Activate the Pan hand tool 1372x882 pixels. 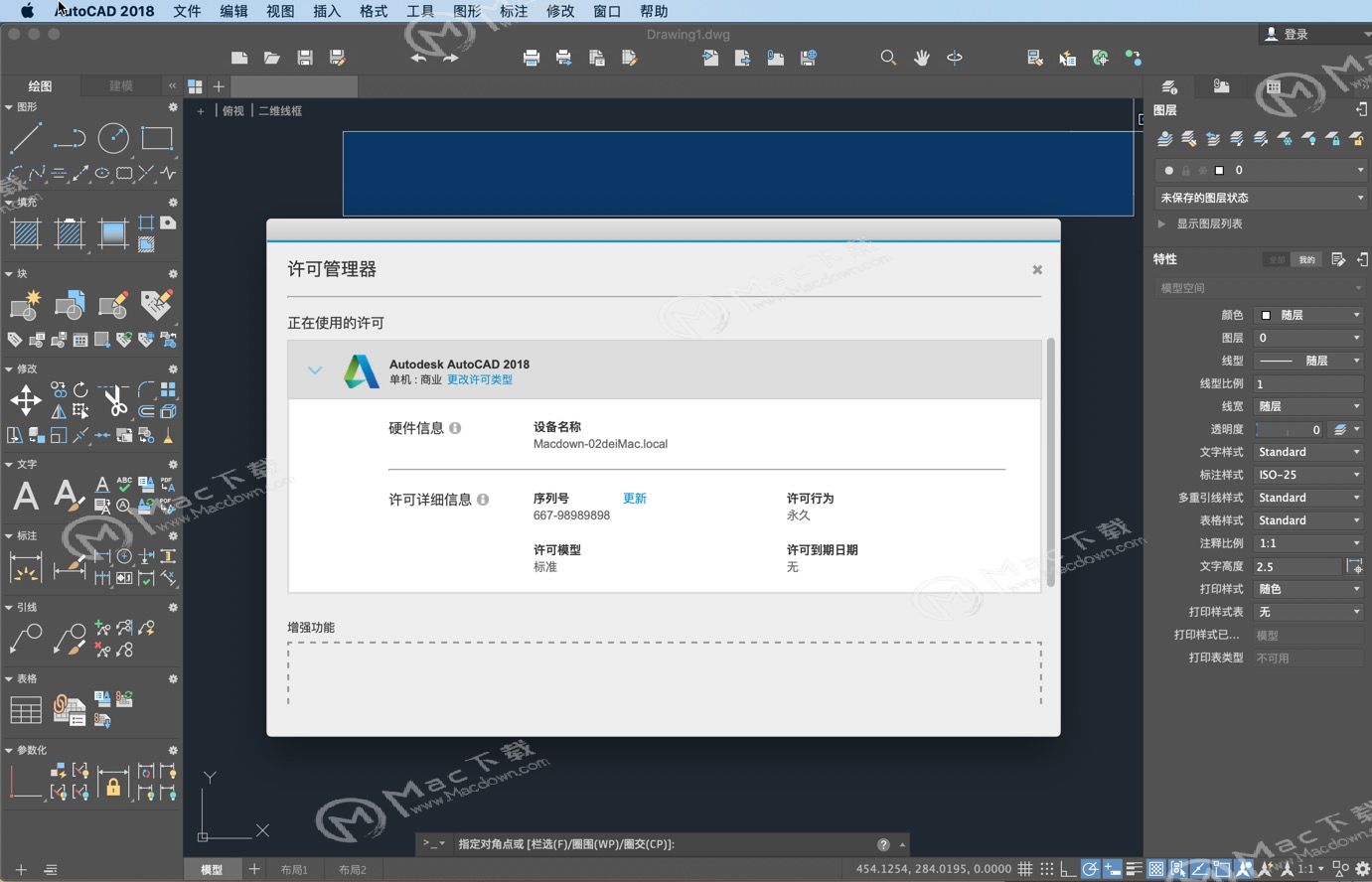pyautogui.click(x=921, y=58)
